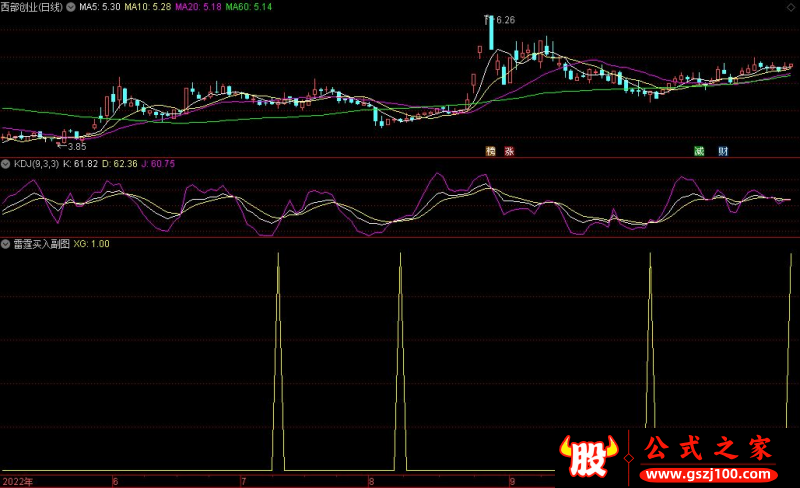Click the 2022年 label on time axis
The image size is (800, 488).
pos(16,481)
